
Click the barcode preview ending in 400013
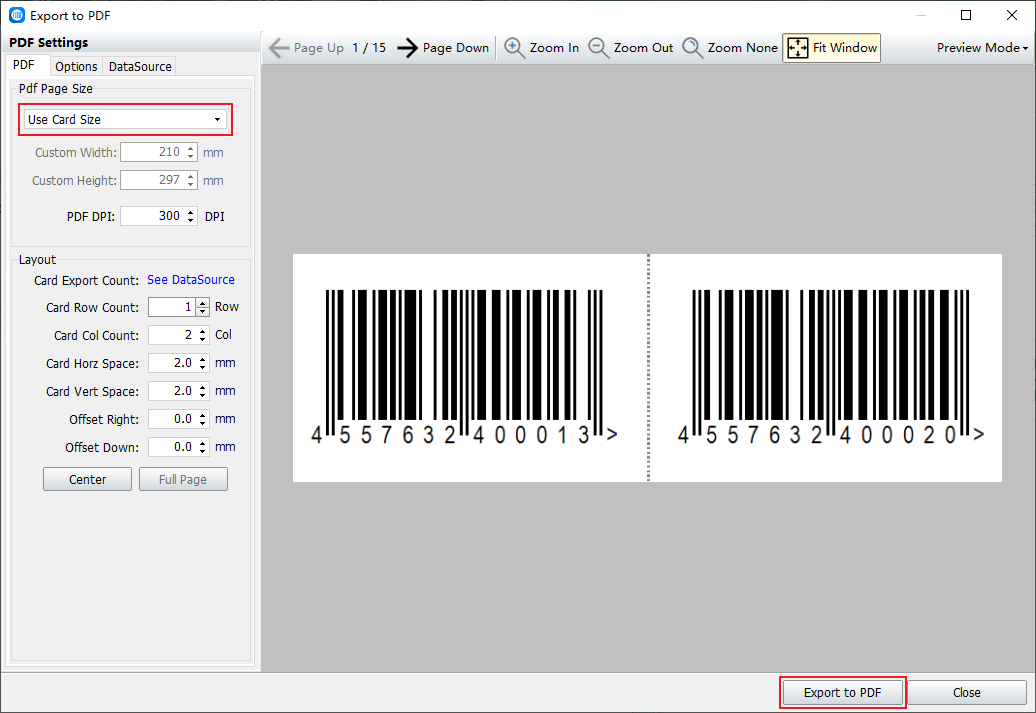coord(464,367)
